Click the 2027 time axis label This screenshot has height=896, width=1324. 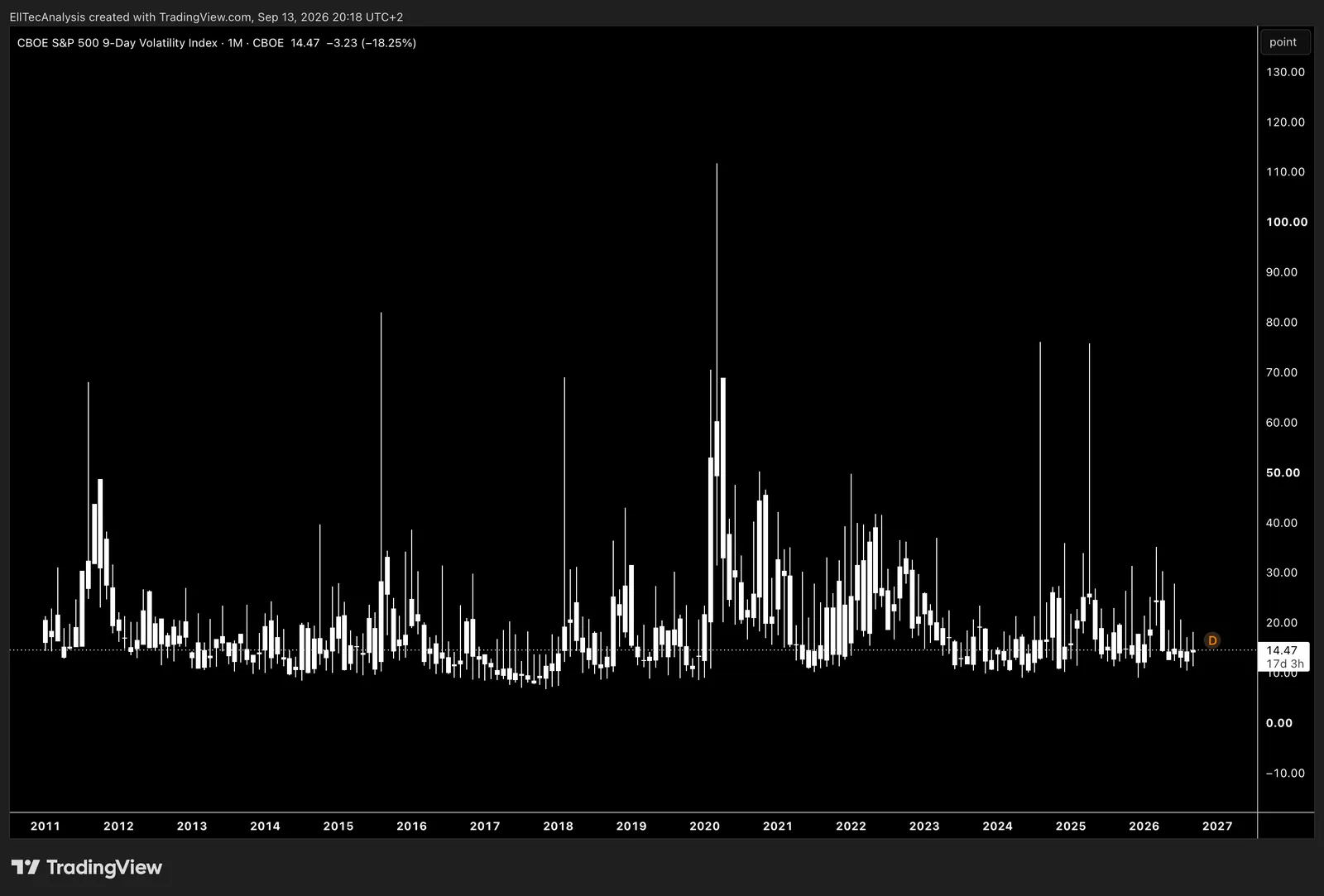[1217, 826]
